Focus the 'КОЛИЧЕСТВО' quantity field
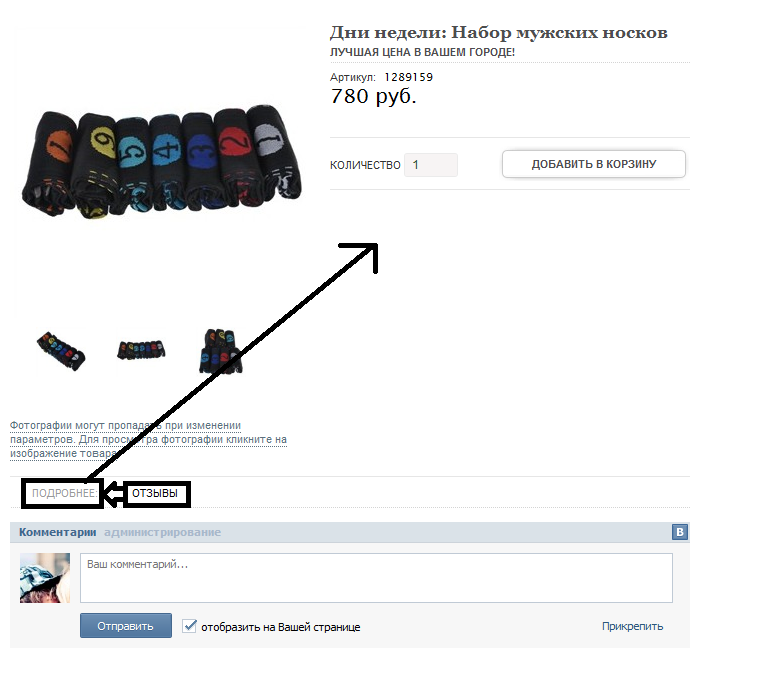Viewport: 780px width, 700px height. pos(431,165)
